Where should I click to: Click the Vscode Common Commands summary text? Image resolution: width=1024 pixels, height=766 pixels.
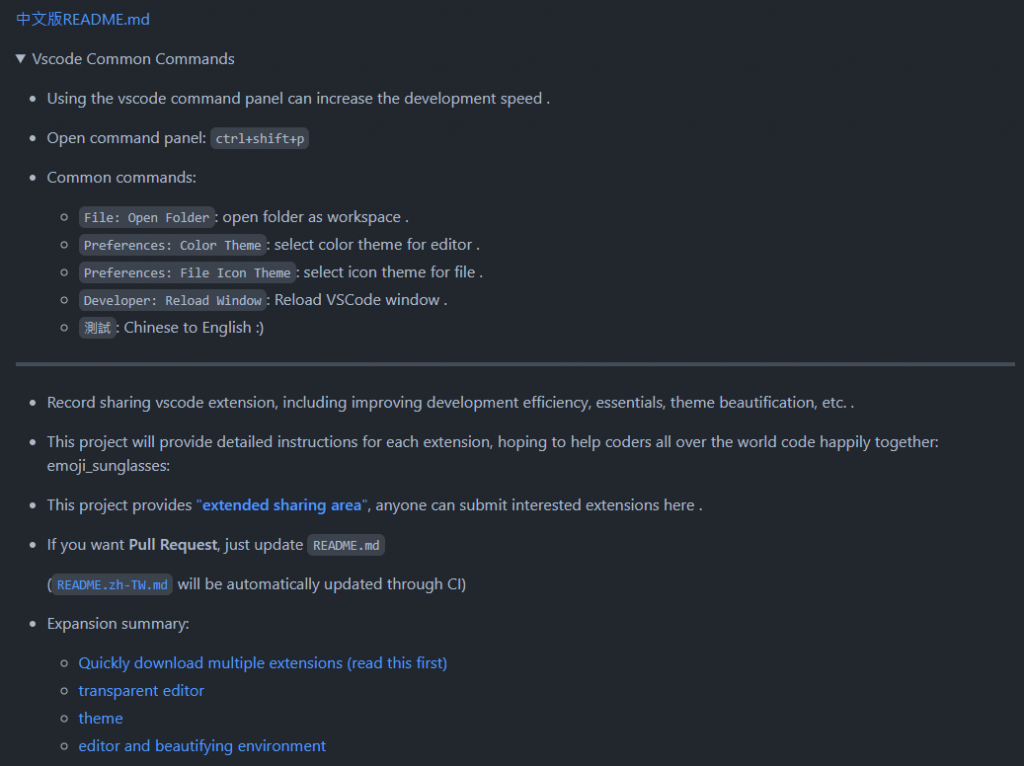[x=133, y=59]
